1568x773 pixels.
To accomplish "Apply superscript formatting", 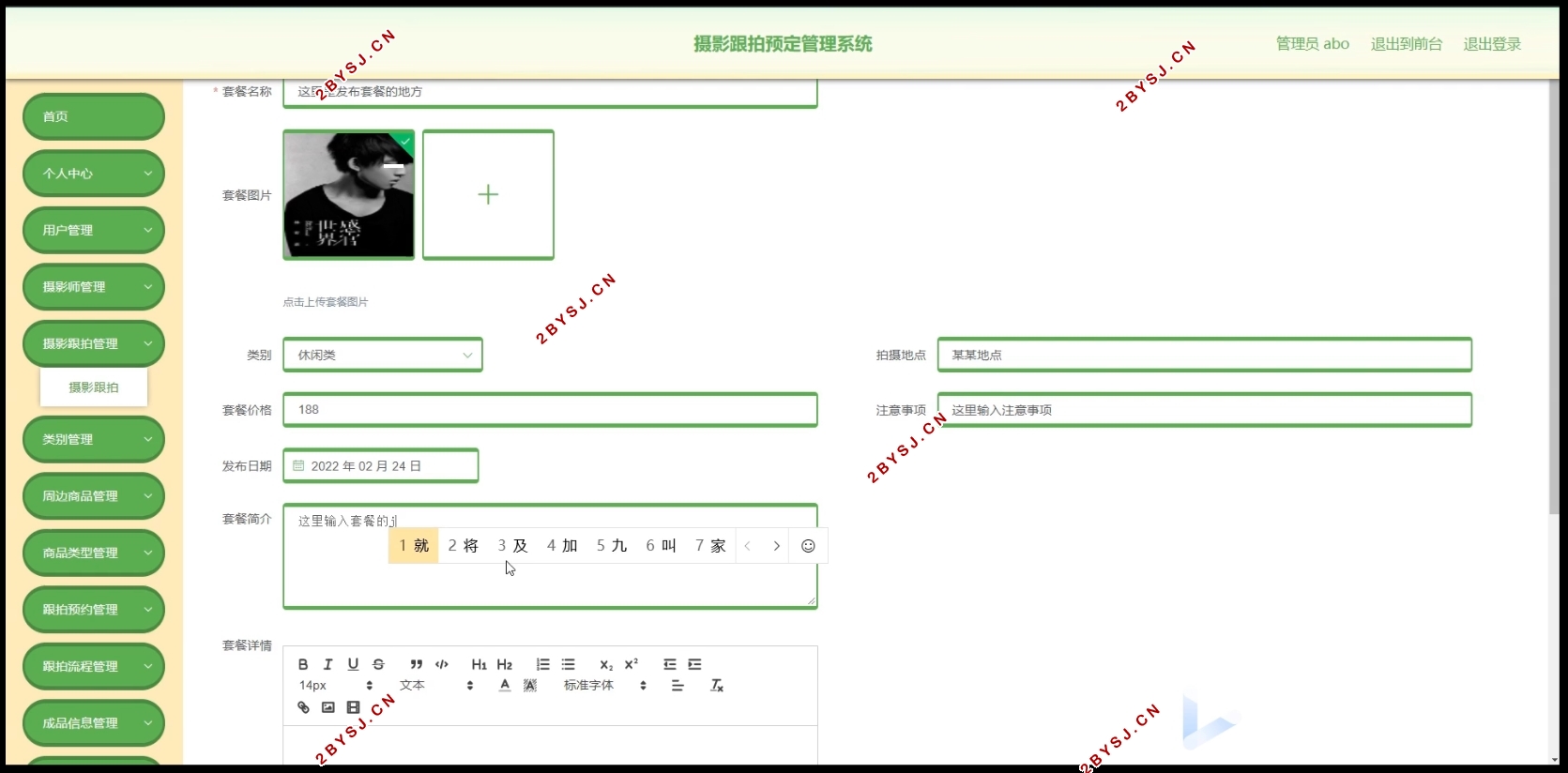I will pyautogui.click(x=632, y=664).
